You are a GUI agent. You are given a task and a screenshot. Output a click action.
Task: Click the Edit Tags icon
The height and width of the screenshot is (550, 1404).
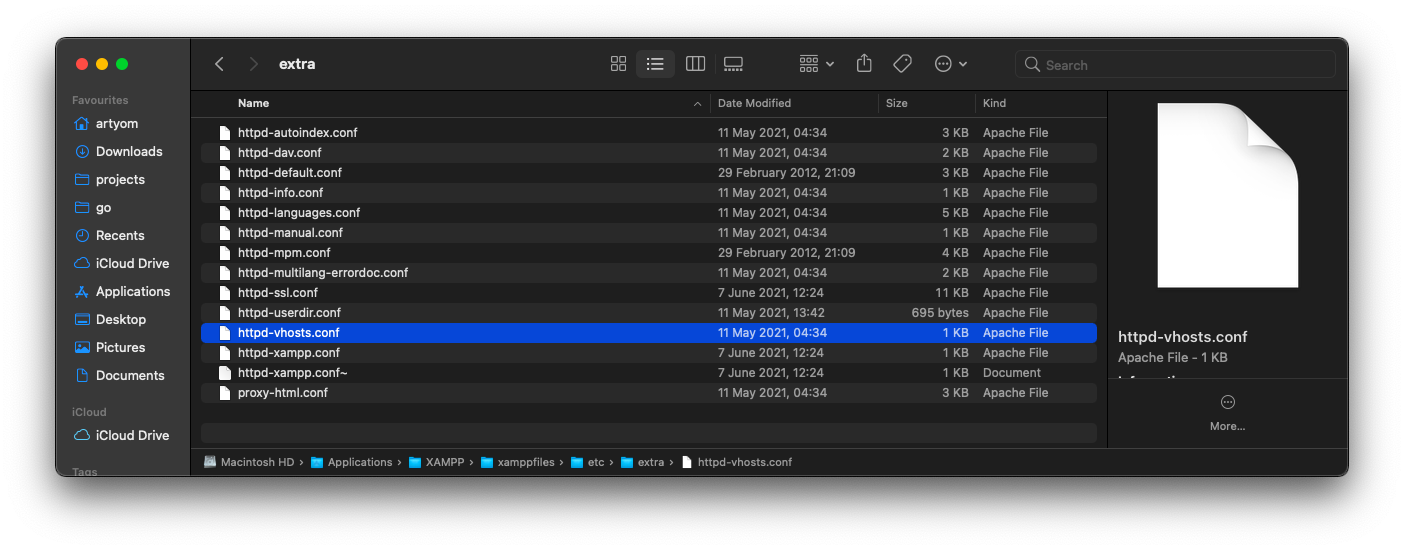click(x=902, y=64)
